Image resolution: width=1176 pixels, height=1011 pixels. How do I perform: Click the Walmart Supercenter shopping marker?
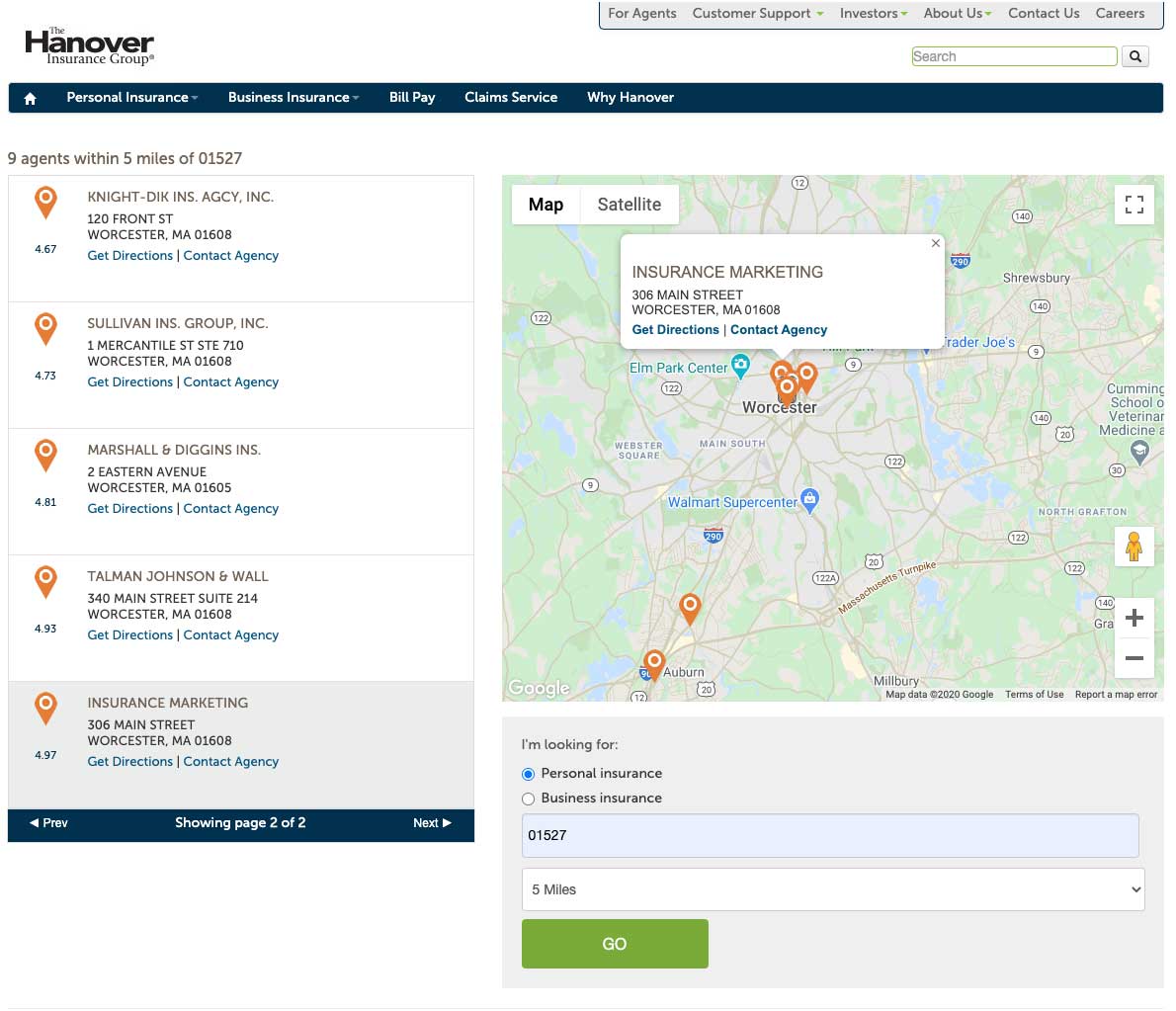click(x=809, y=500)
